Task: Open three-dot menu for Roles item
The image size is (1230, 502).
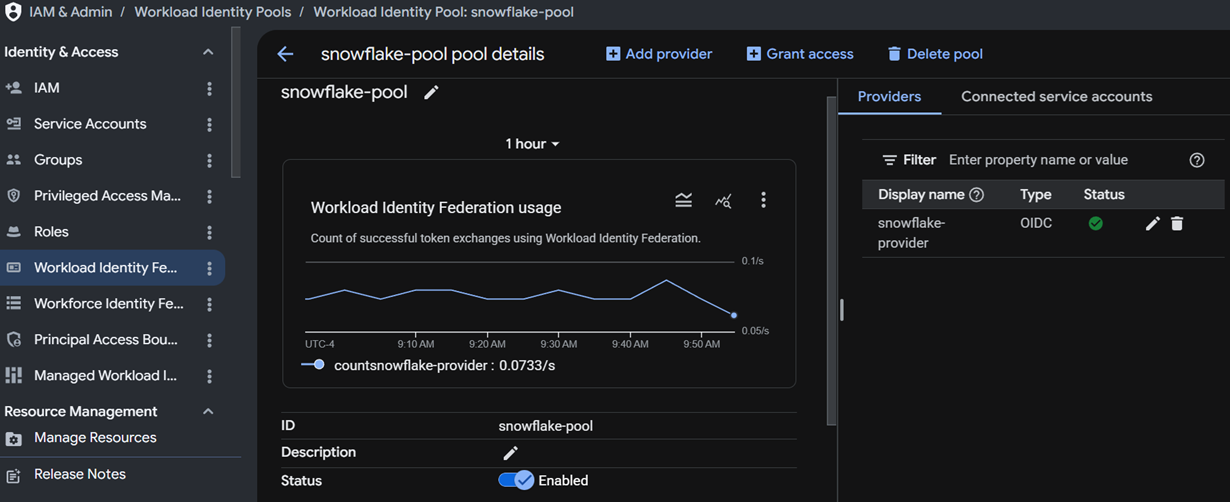Action: [209, 232]
